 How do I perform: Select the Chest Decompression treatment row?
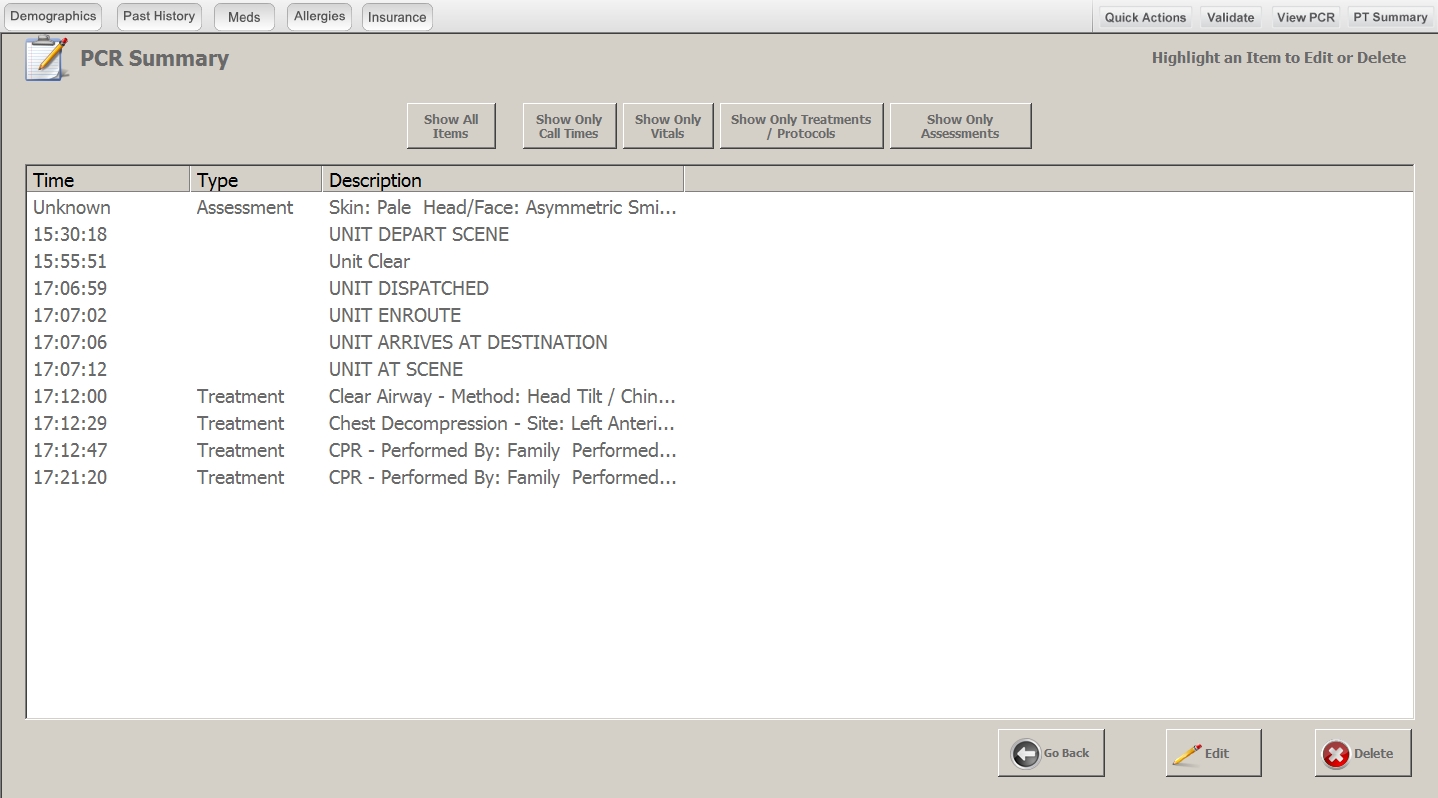[x=501, y=423]
